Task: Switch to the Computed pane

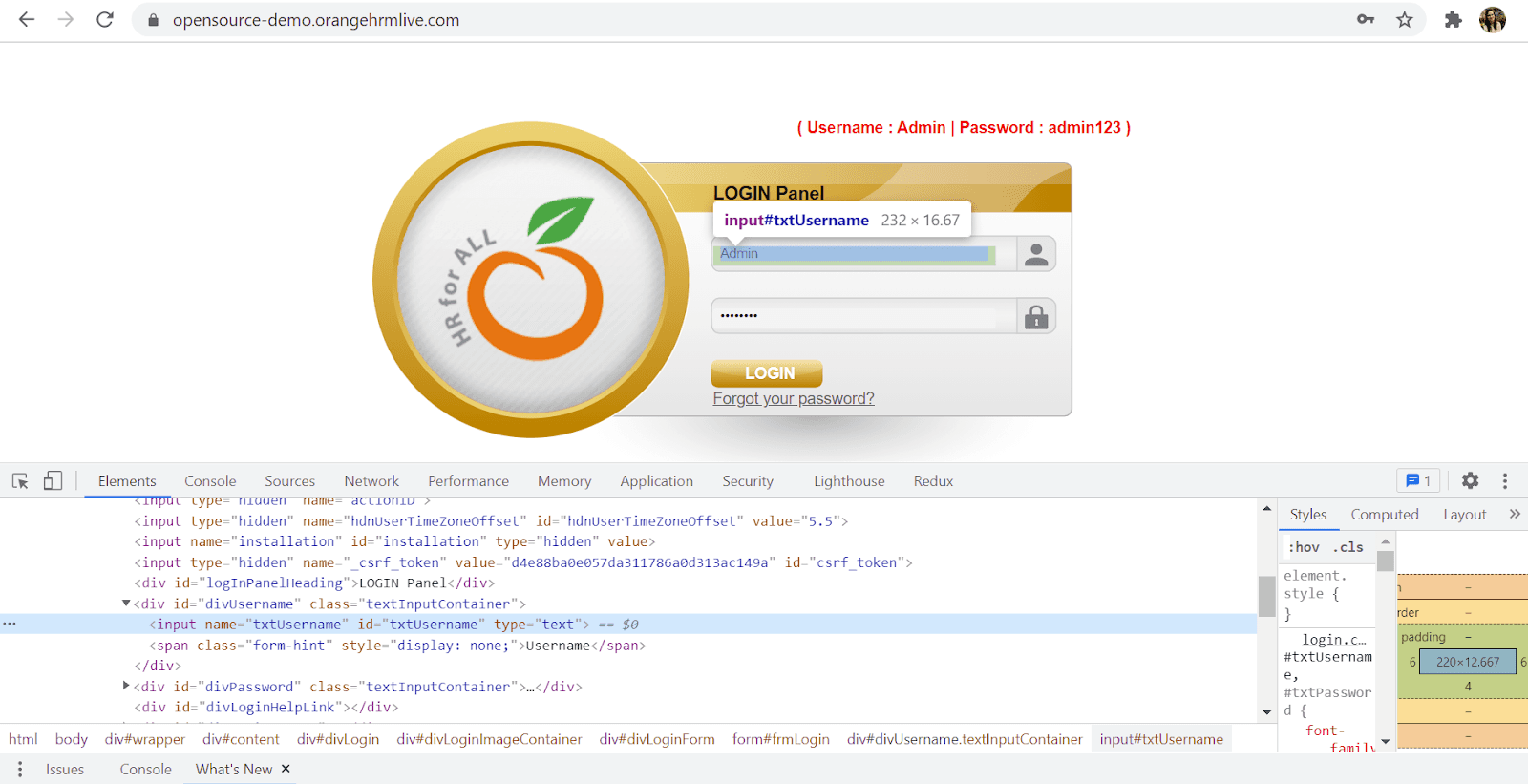Action: pyautogui.click(x=1385, y=515)
